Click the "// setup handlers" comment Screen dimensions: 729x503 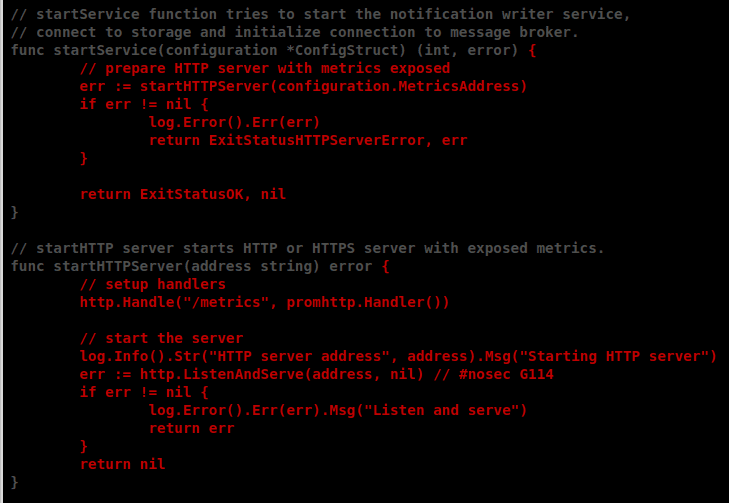coord(153,284)
